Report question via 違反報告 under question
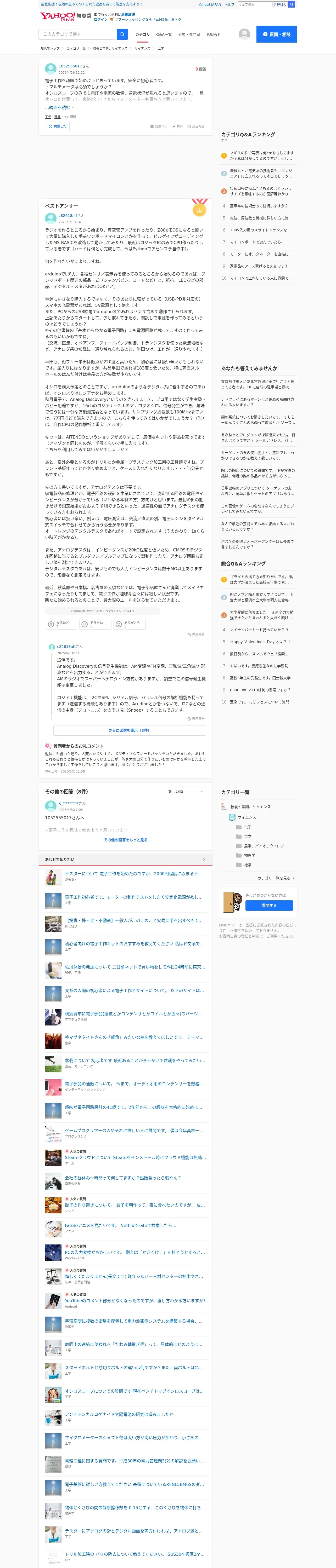 click(x=196, y=126)
